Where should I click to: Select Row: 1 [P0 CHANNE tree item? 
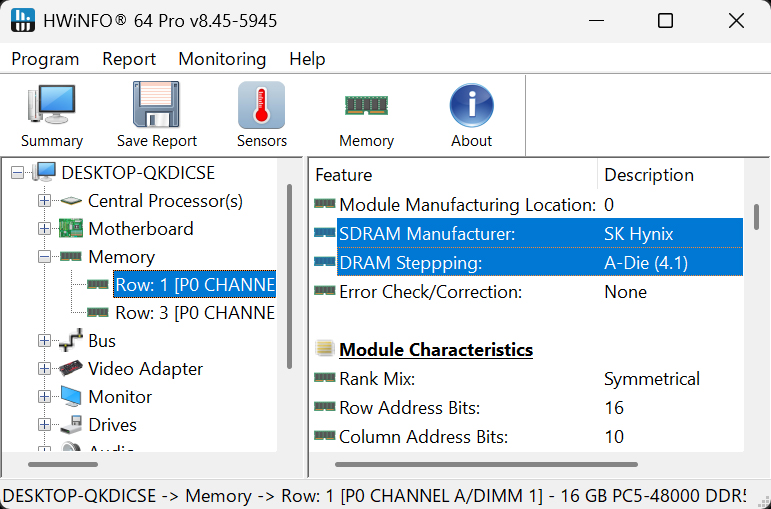195,284
